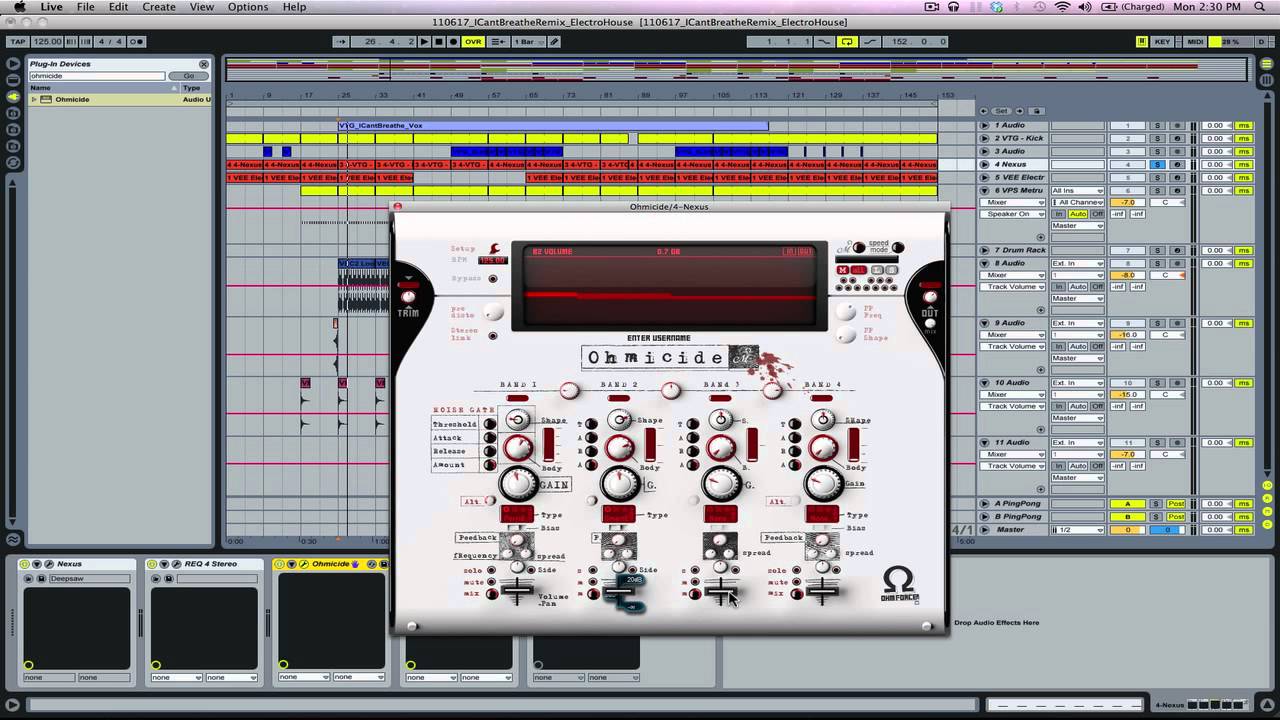The width and height of the screenshot is (1280, 720).
Task: Toggle the Ohmicide Bypass switch
Action: click(x=493, y=278)
